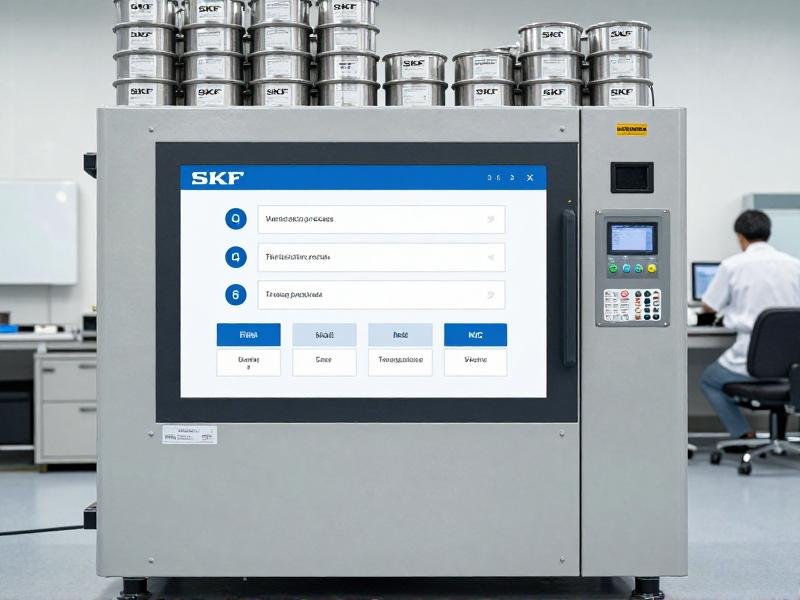
Task: Click white button below the N/C-like tab
Action: tap(476, 362)
